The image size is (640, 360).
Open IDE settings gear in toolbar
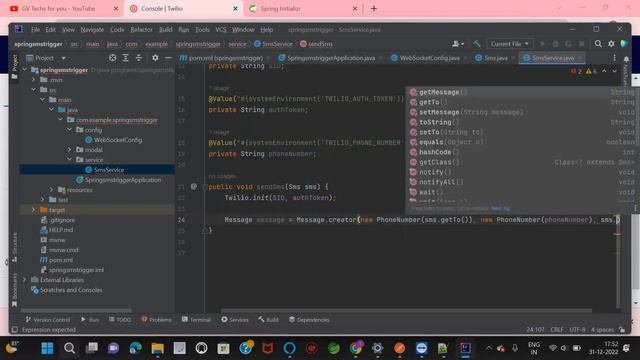point(611,44)
